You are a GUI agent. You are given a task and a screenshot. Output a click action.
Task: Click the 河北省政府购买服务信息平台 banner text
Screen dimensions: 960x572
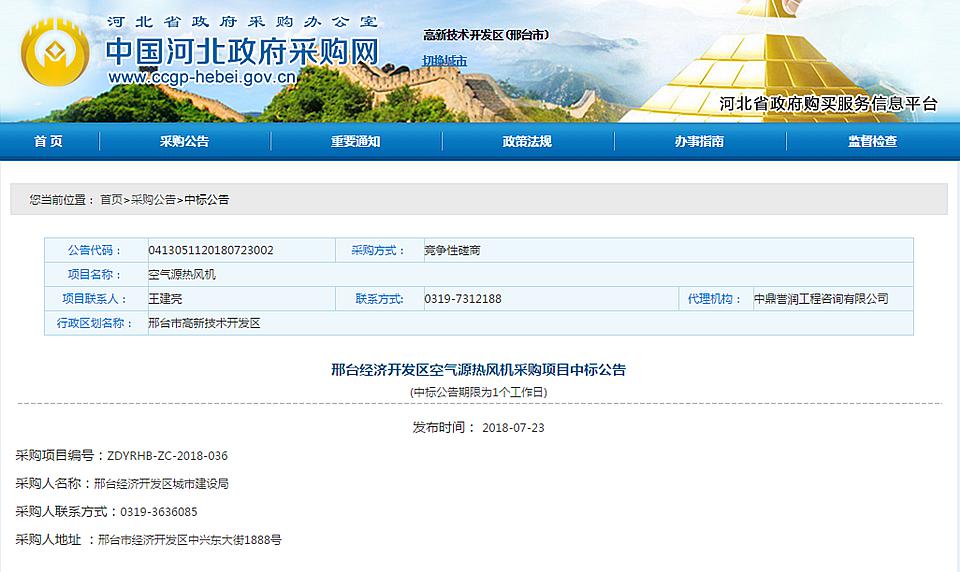point(828,104)
